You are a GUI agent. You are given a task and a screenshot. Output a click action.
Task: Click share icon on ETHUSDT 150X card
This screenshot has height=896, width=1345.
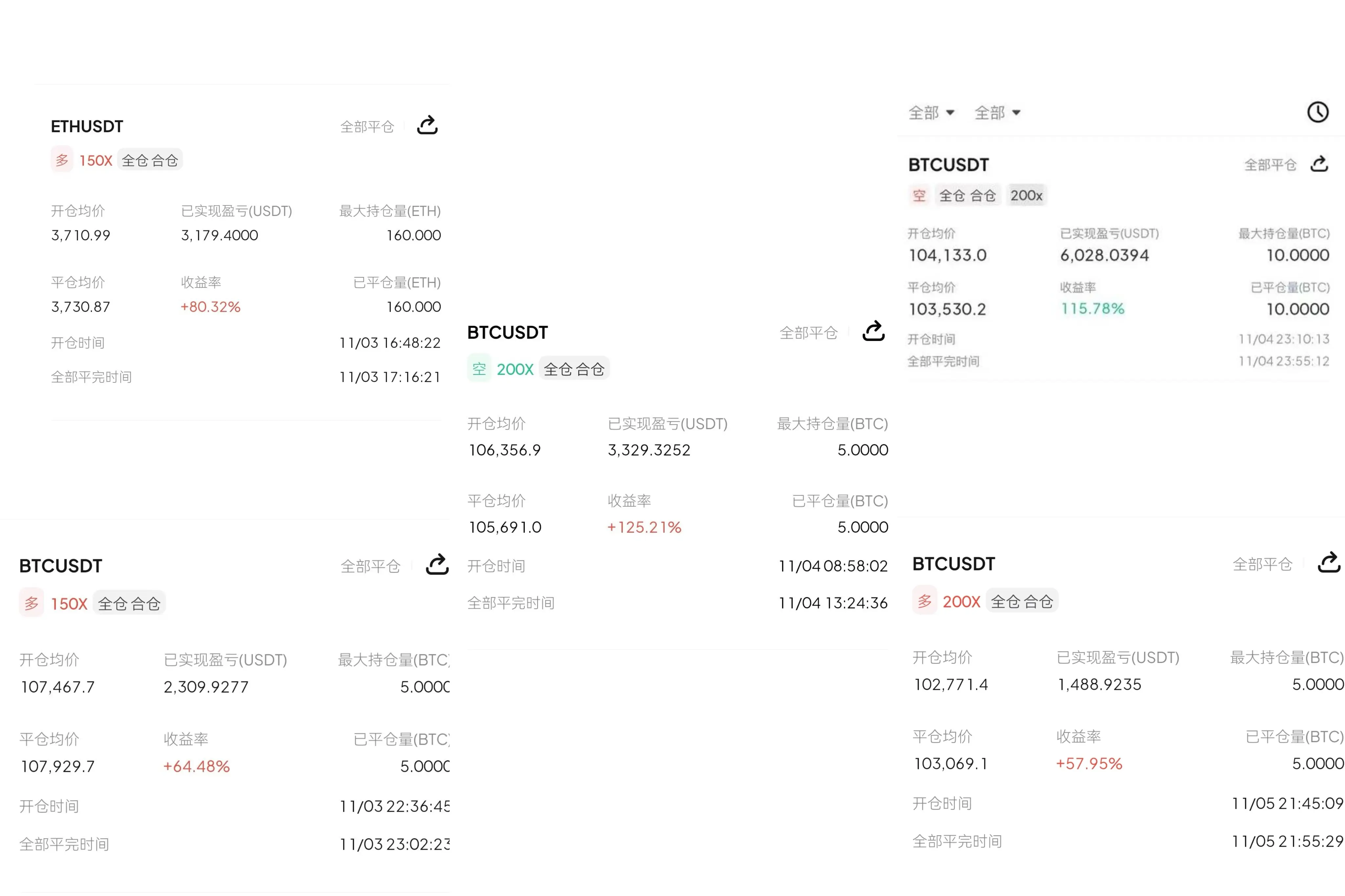pos(427,125)
